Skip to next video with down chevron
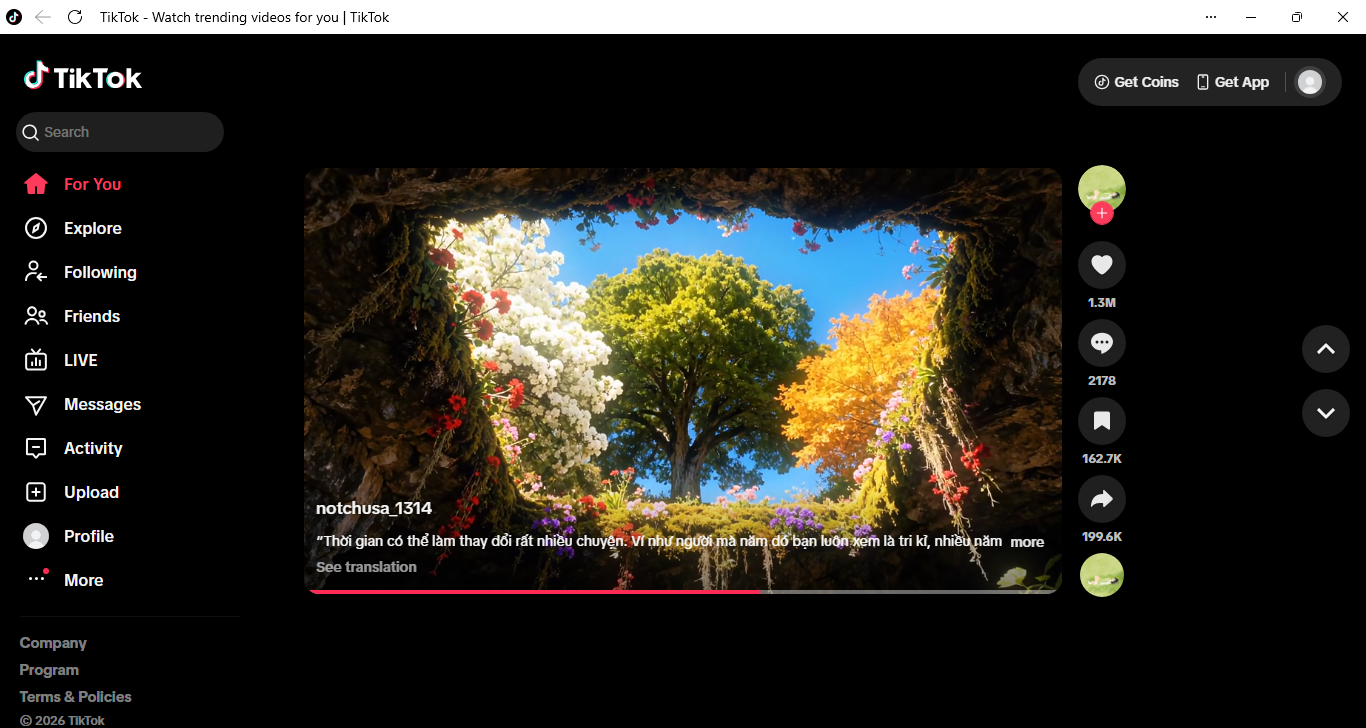Image resolution: width=1366 pixels, height=728 pixels. tap(1325, 413)
